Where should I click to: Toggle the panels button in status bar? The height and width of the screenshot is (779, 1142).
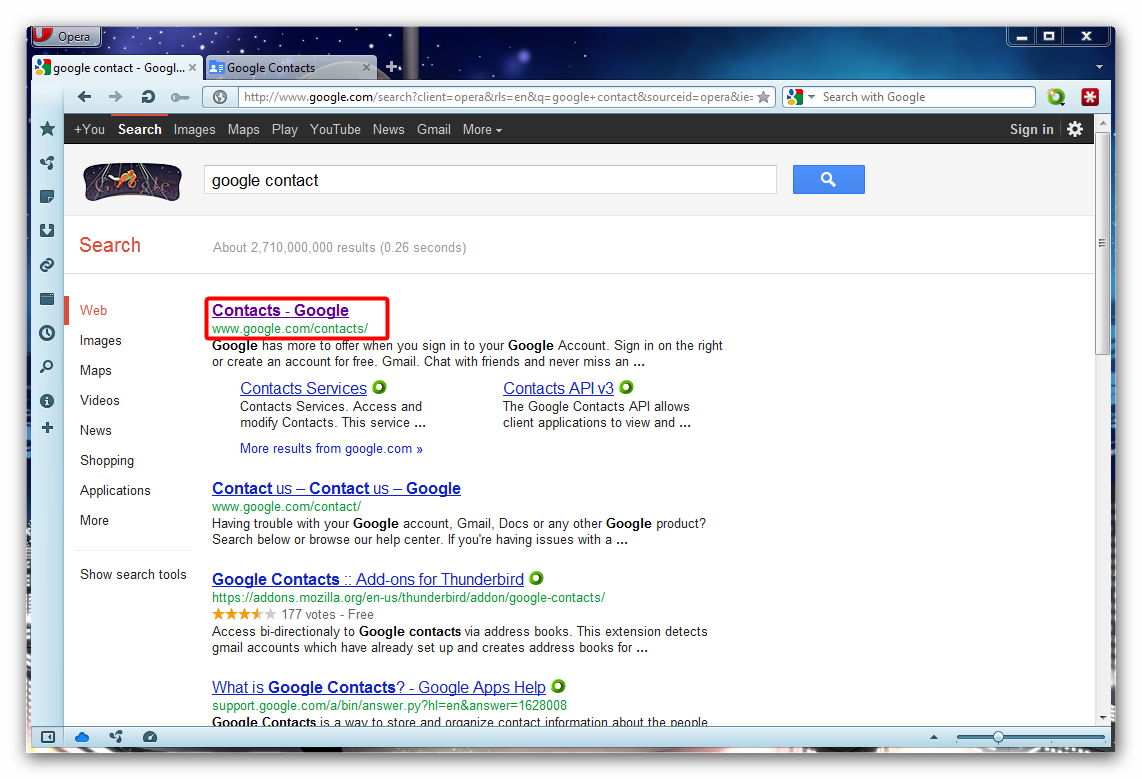47,737
